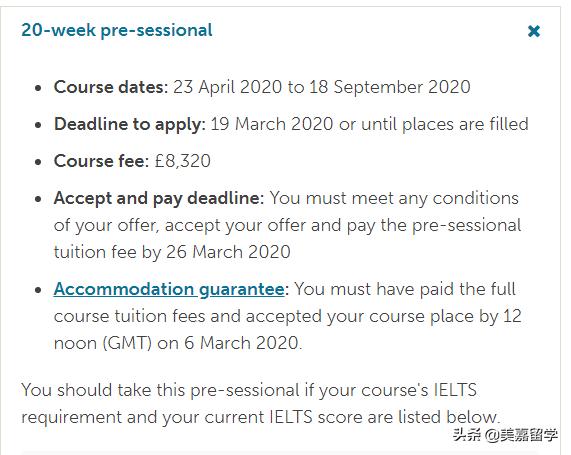The image size is (571, 455).
Task: Collapse the 20-week pre-sessional heading
Action: (x=117, y=30)
